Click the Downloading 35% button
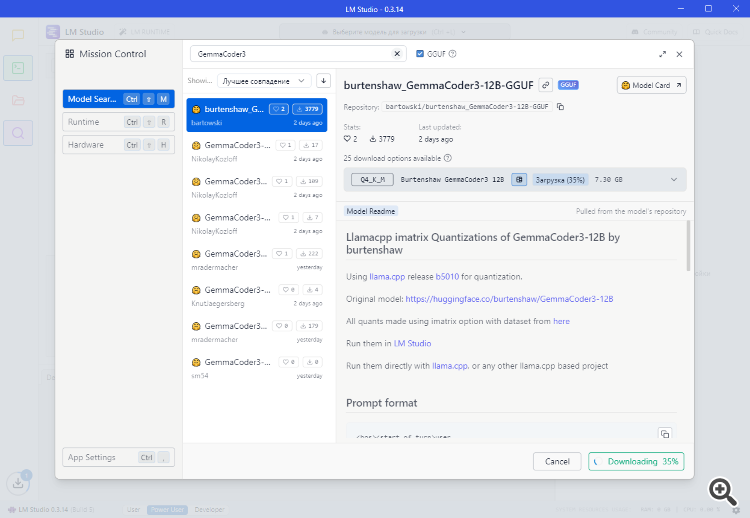750x518 pixels. [x=636, y=462]
